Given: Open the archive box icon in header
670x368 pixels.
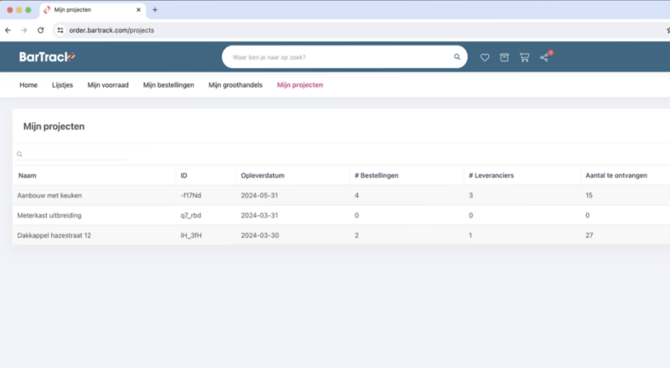Looking at the screenshot, I should [504, 57].
